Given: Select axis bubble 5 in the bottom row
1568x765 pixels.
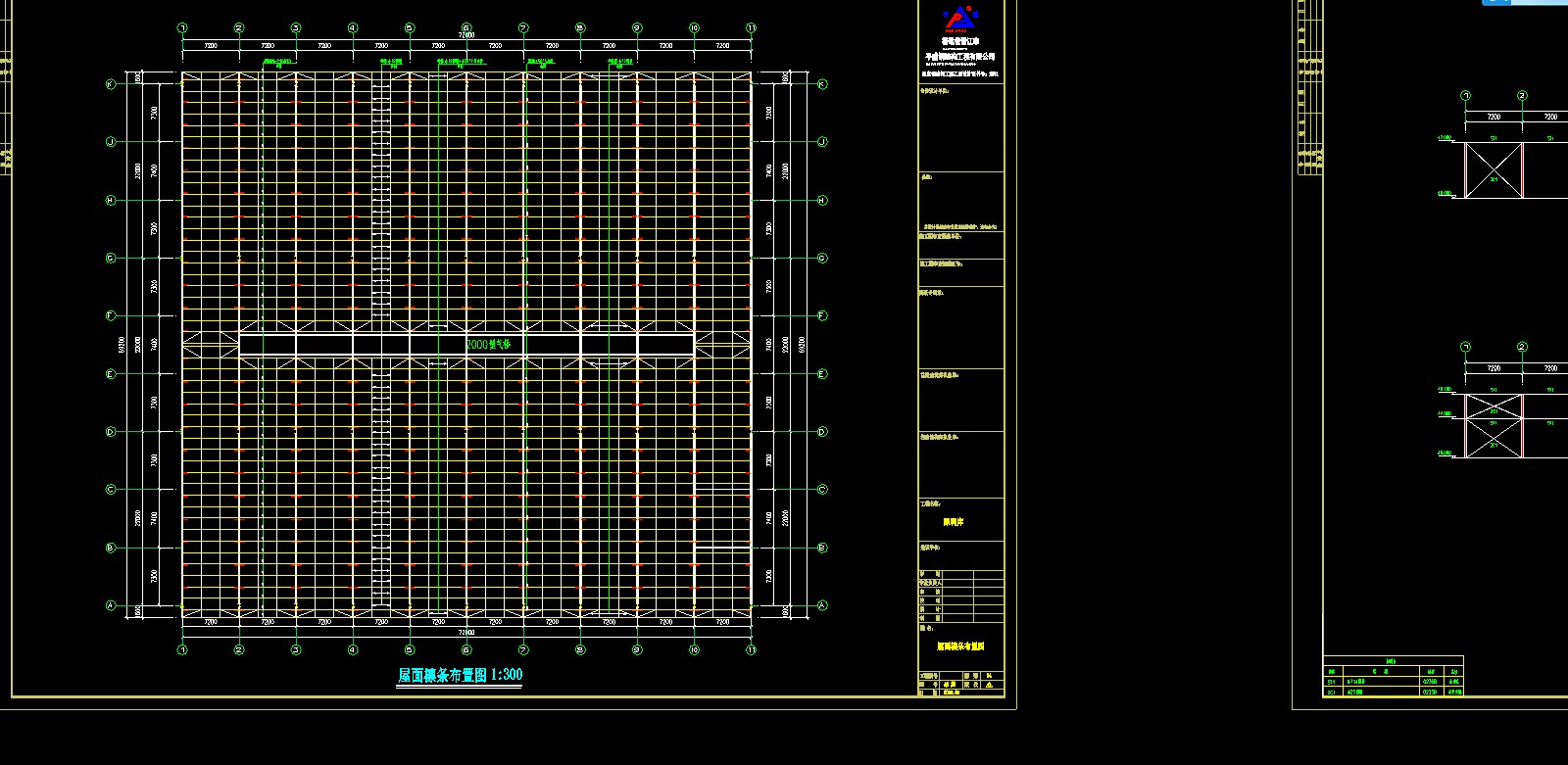Looking at the screenshot, I should pos(410,649).
